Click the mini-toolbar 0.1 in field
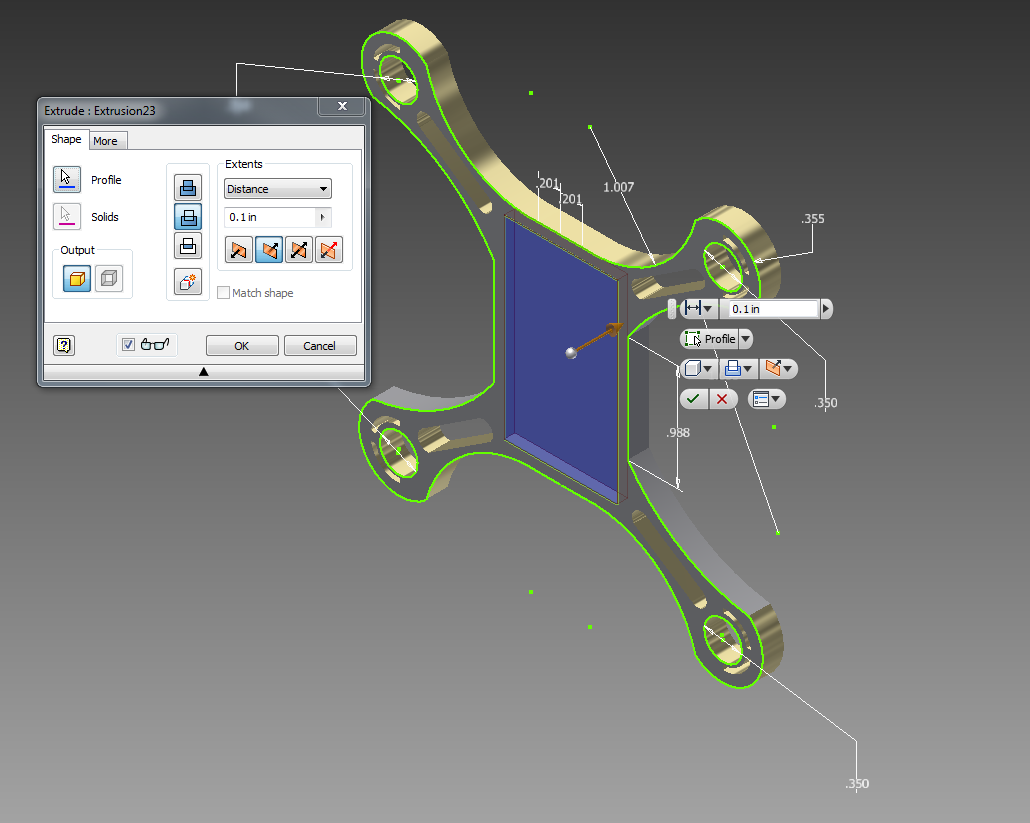 click(772, 309)
